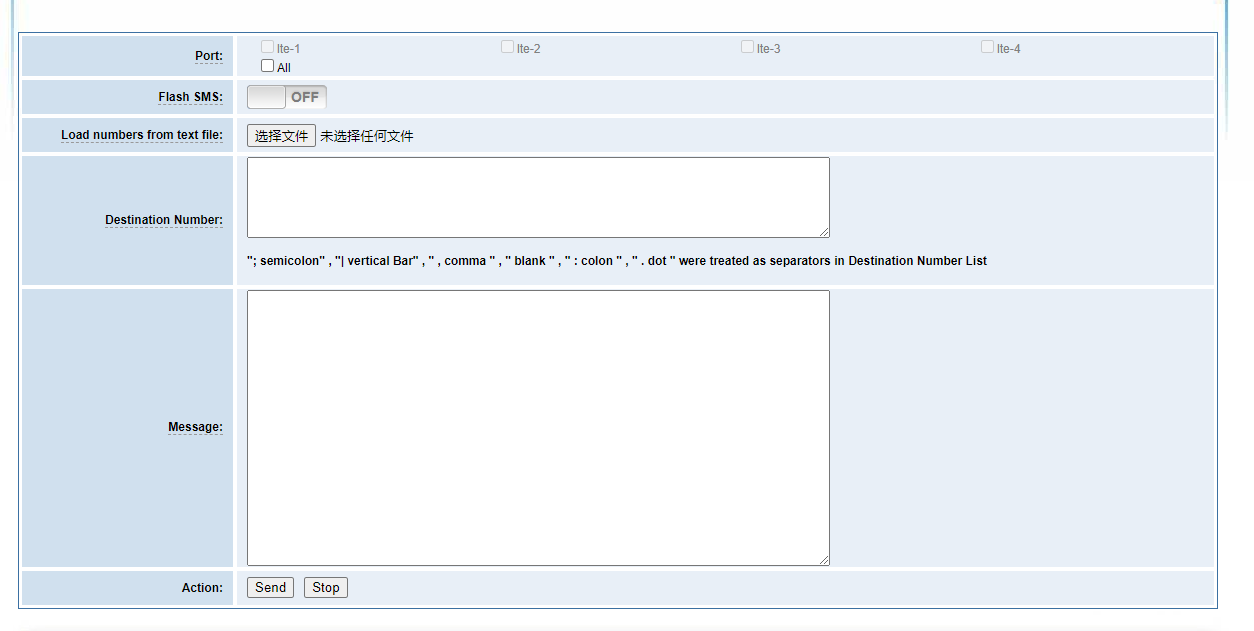Click the Port label

click(x=209, y=56)
